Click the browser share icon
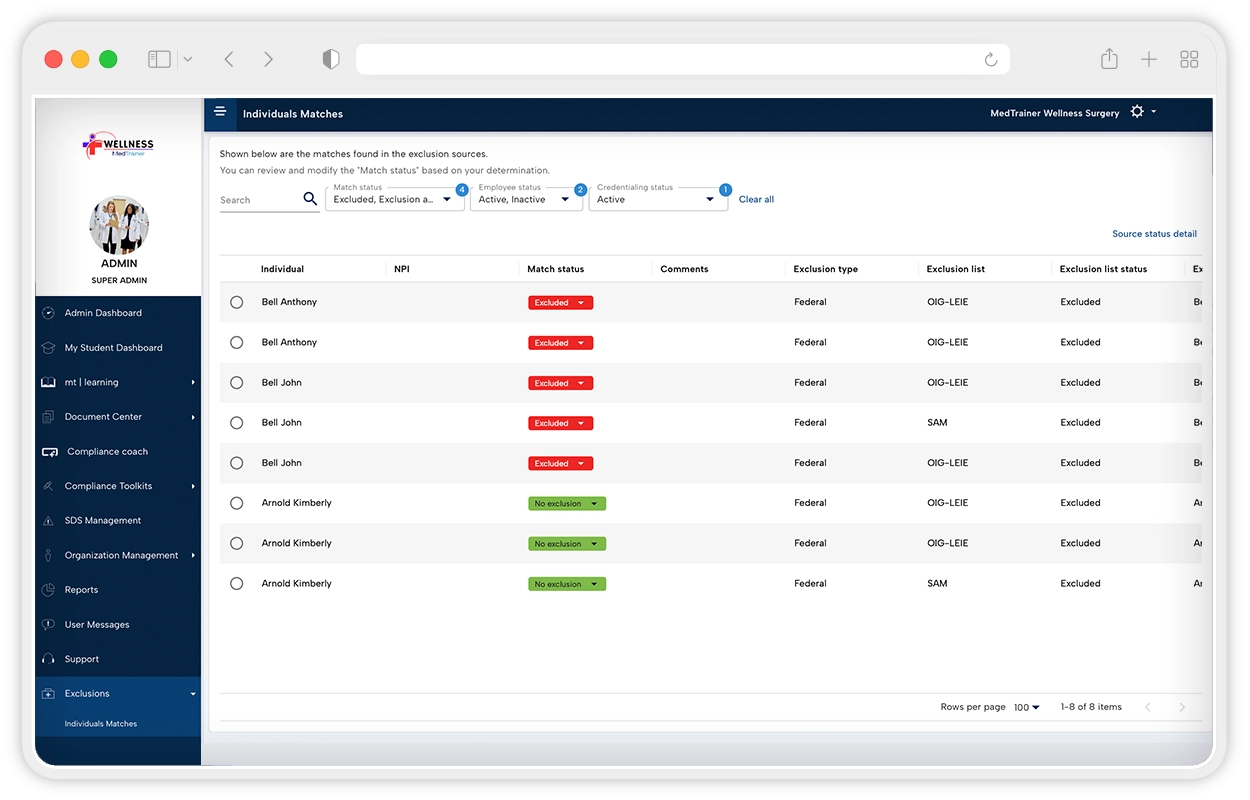This screenshot has height=800, width=1250. (x=1109, y=60)
